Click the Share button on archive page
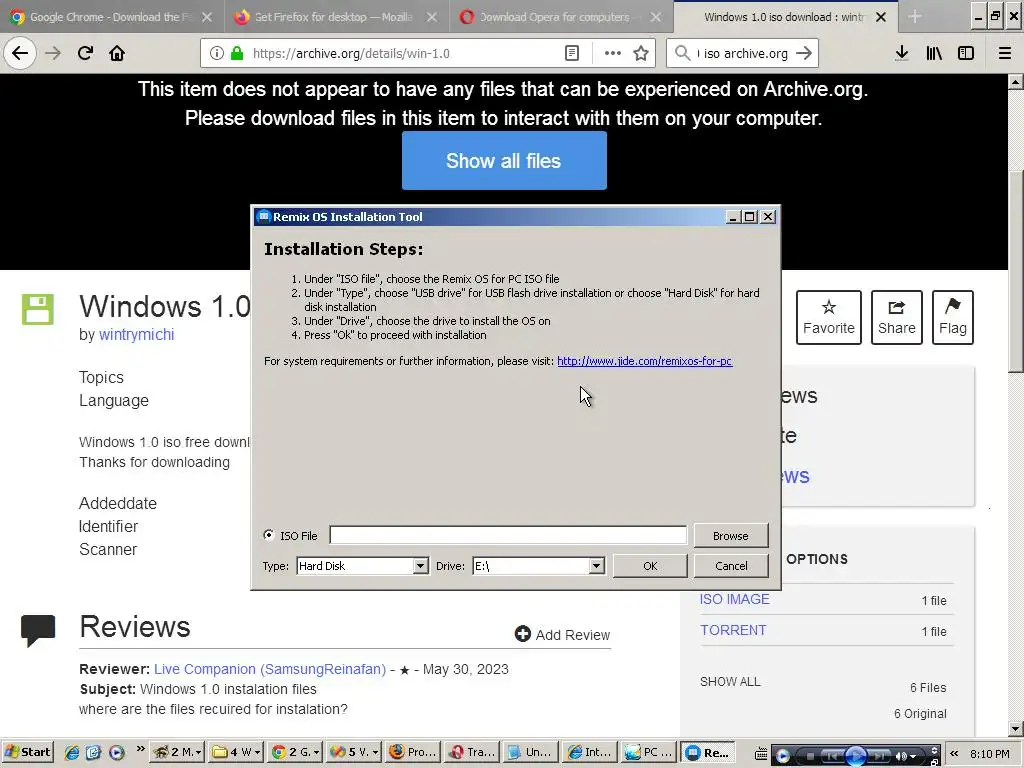This screenshot has width=1024, height=768. point(897,317)
